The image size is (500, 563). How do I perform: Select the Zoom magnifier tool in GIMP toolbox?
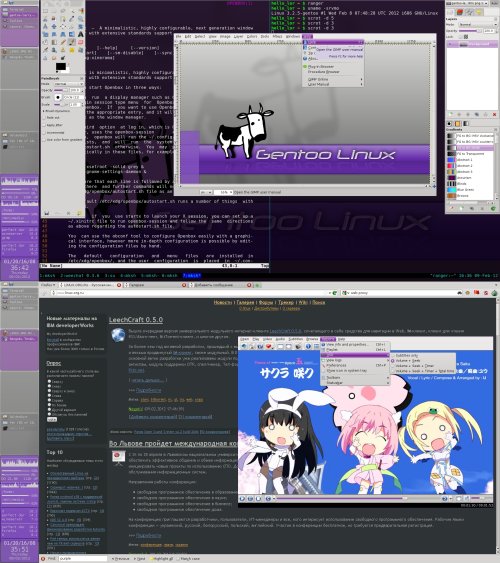tap(81, 19)
